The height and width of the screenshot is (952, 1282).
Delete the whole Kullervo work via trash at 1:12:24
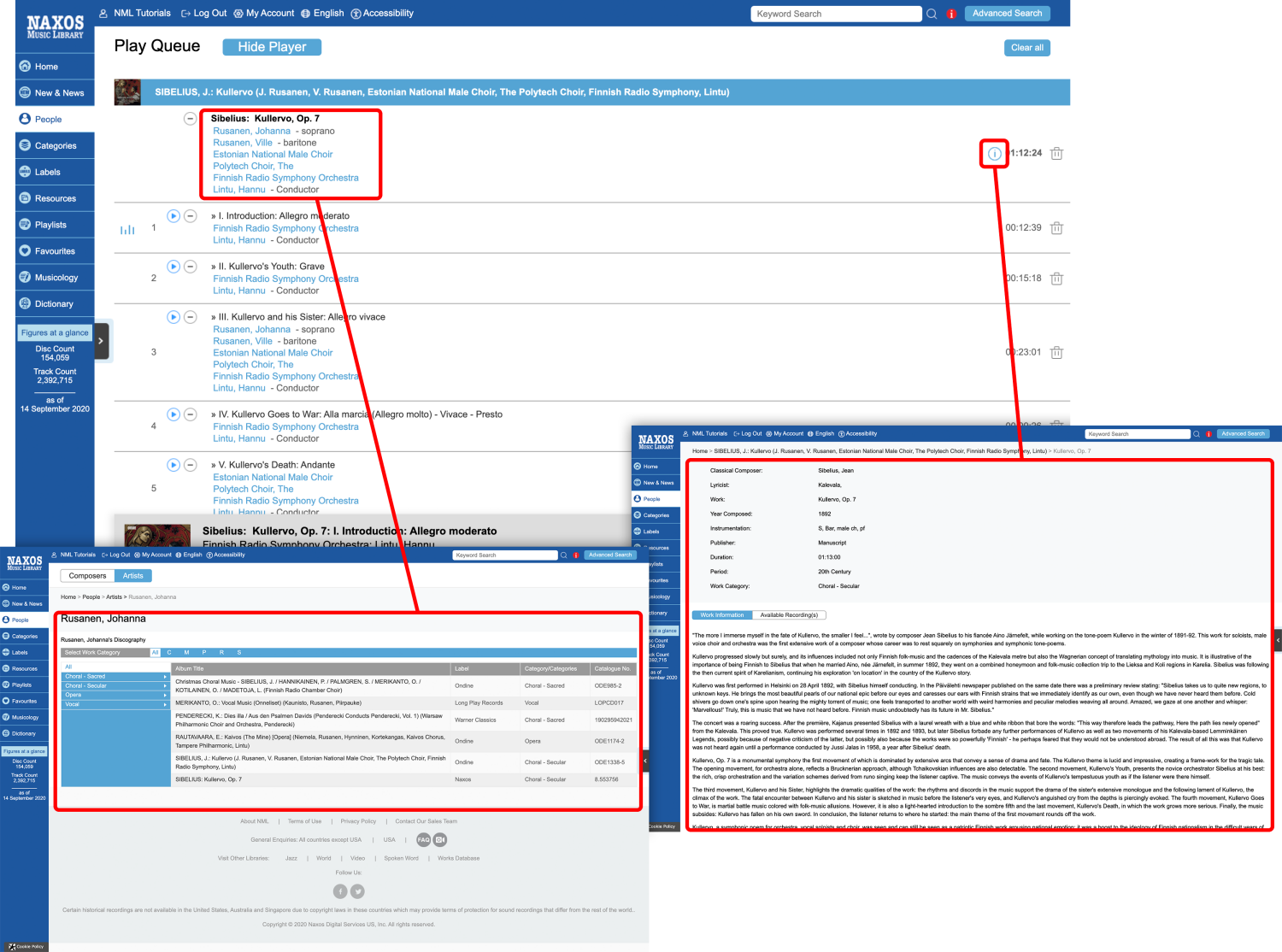(1056, 154)
